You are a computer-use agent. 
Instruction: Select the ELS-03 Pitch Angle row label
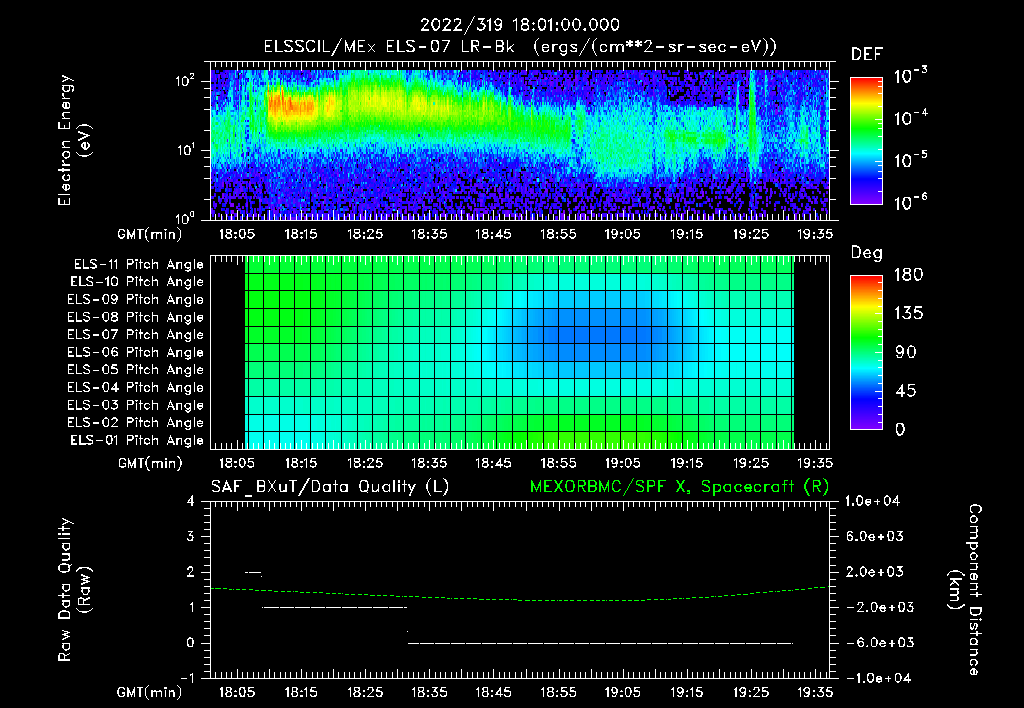pyautogui.click(x=135, y=406)
